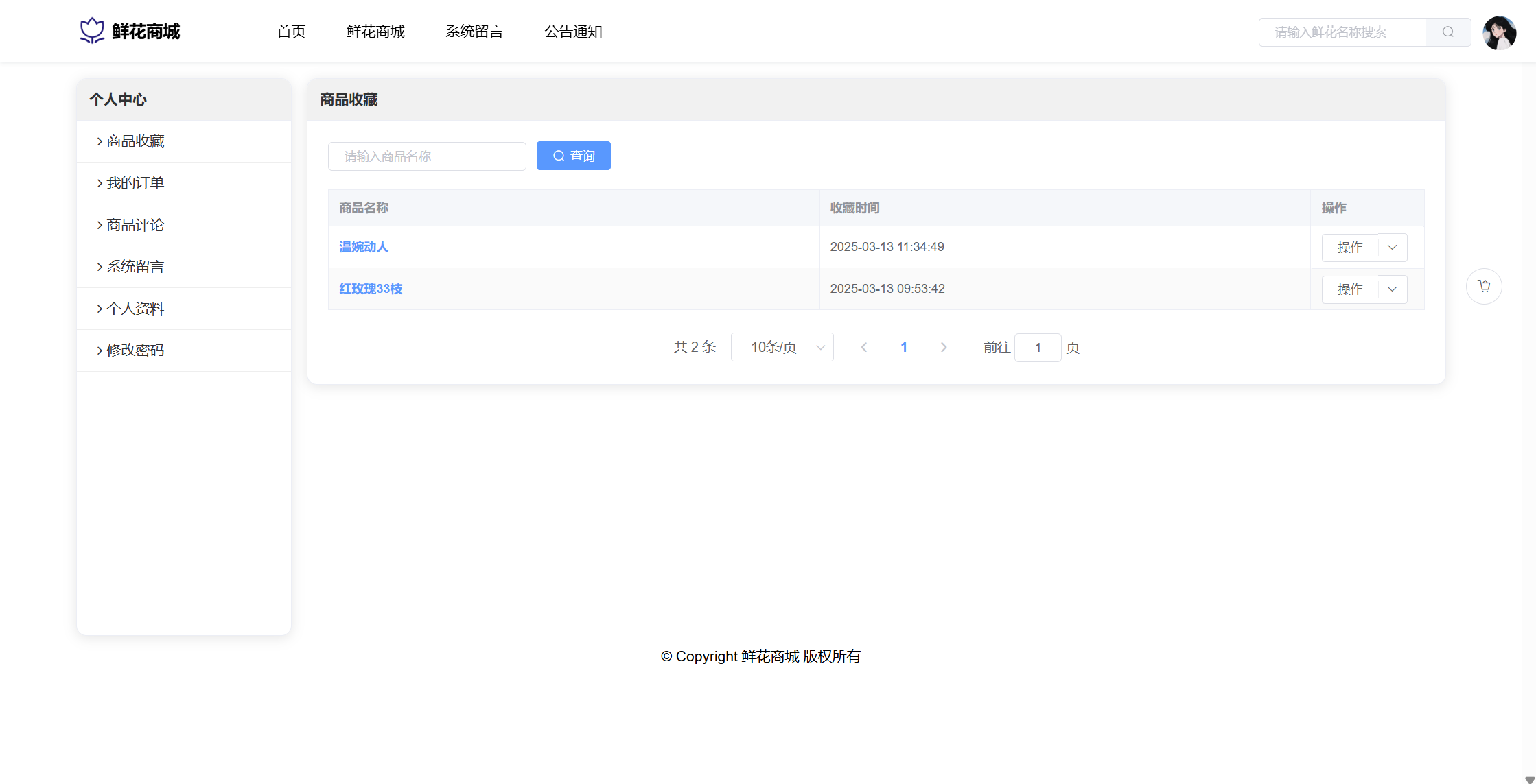Open 鲜花商城 in top navigation menu
The width and height of the screenshot is (1536, 784).
click(375, 32)
